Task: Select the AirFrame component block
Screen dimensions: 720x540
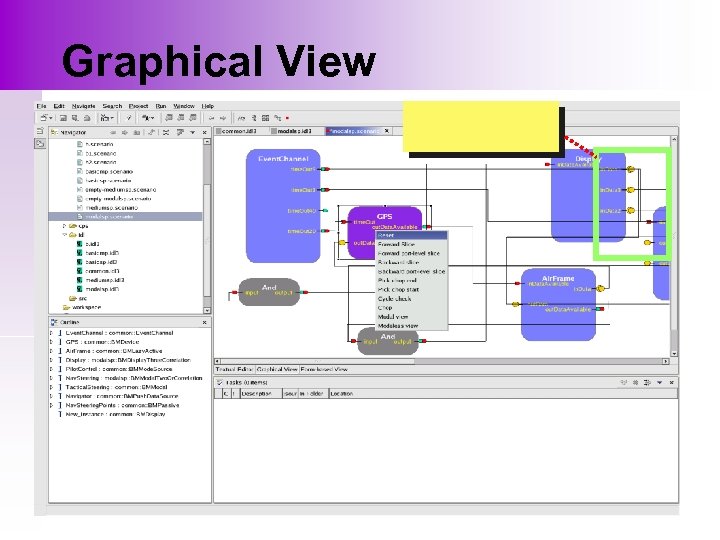Action: [558, 305]
